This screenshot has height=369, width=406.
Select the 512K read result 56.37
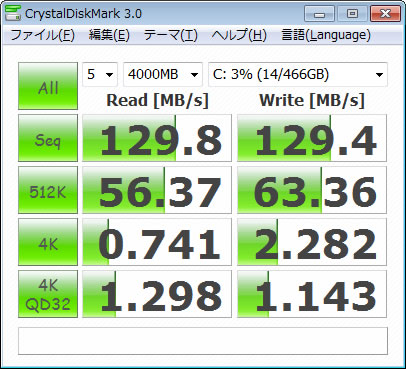click(157, 190)
